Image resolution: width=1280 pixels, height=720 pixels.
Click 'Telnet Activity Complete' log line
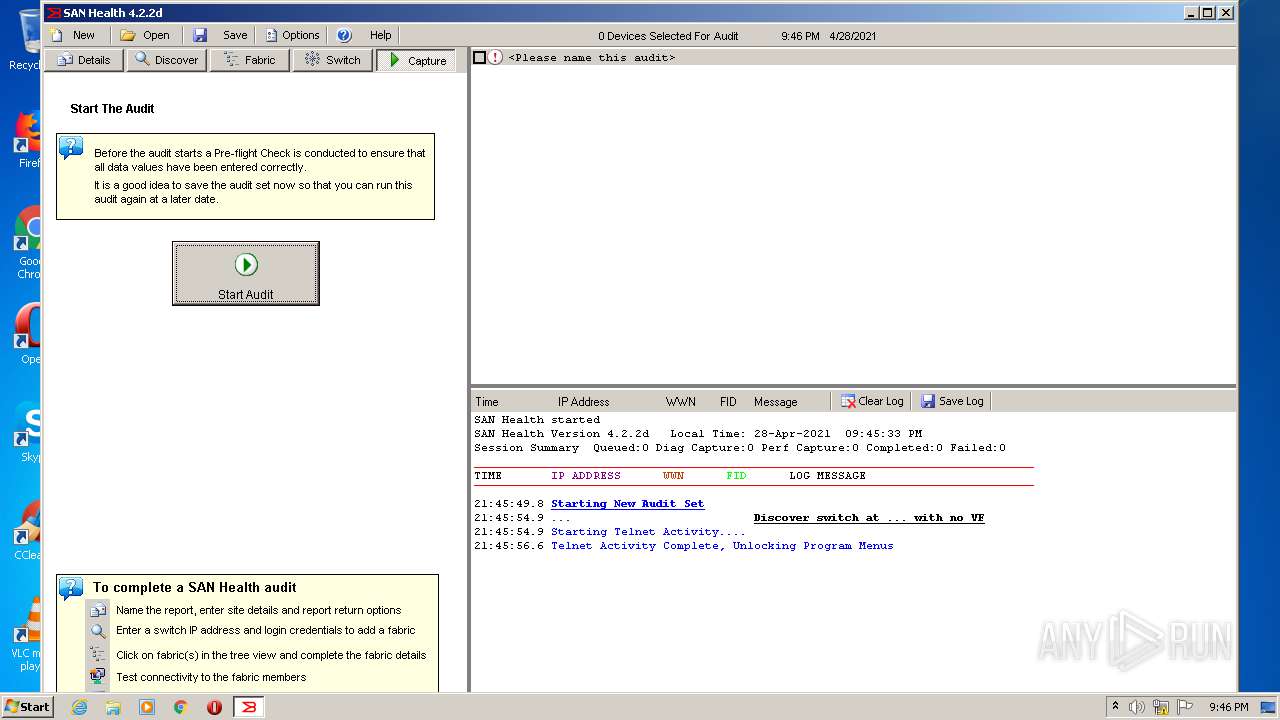(x=722, y=546)
